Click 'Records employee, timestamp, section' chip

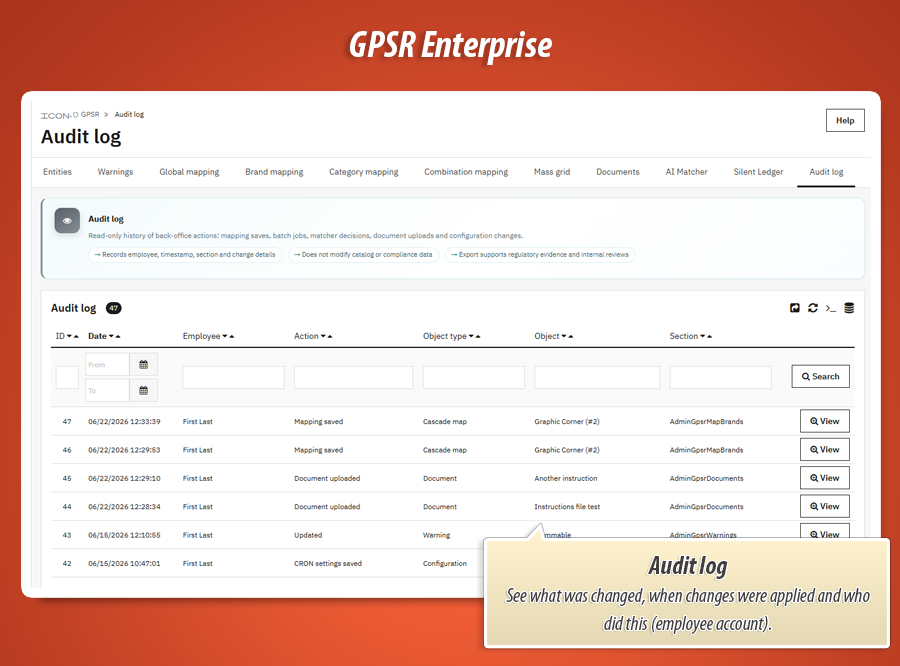(x=185, y=255)
